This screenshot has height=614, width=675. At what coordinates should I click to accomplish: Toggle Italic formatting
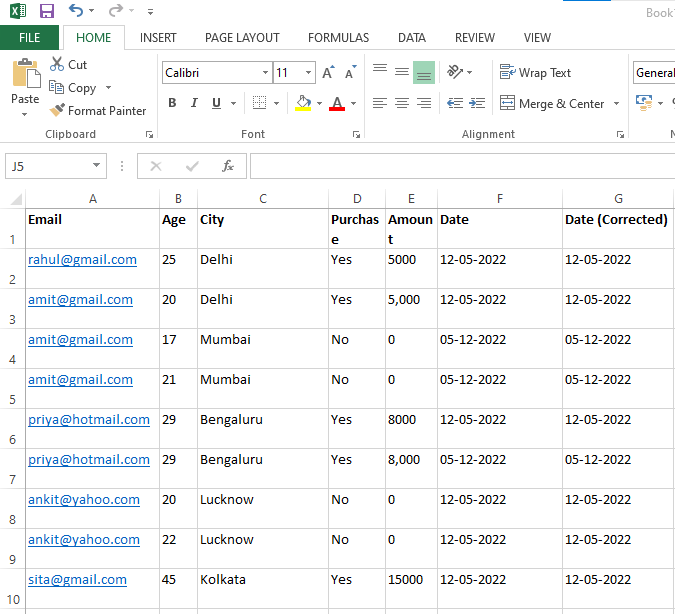click(x=195, y=103)
